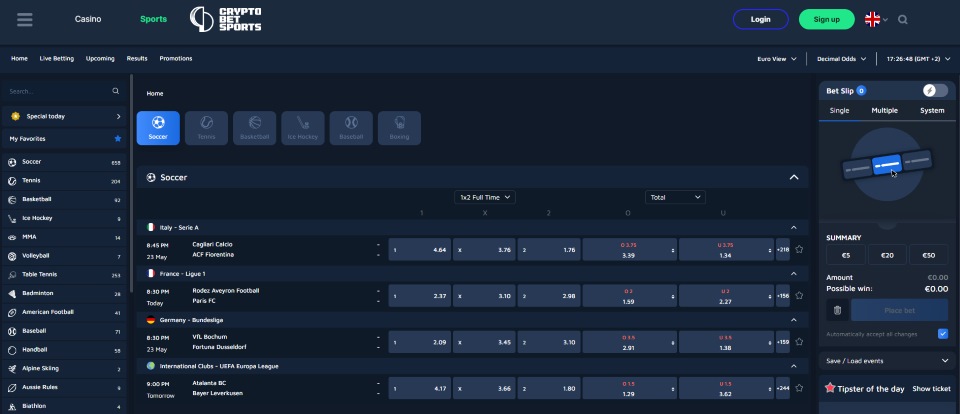960x414 pixels.
Task: Open Volleyball in the sidebar list
Action: coord(64,256)
